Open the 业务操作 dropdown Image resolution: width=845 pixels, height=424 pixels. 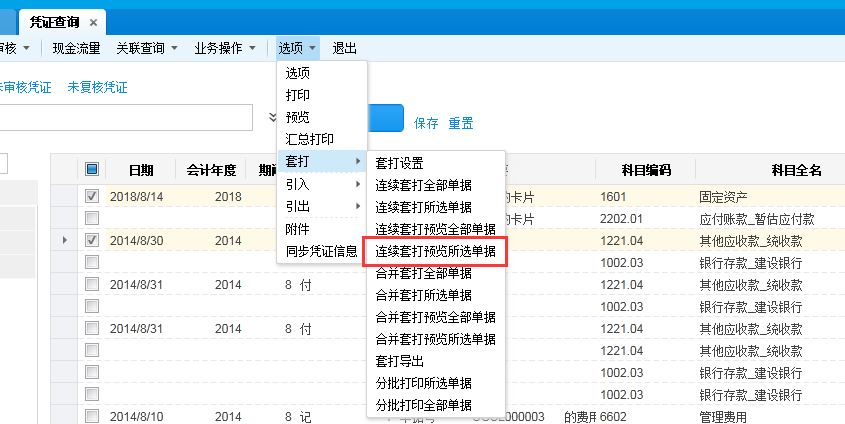224,47
